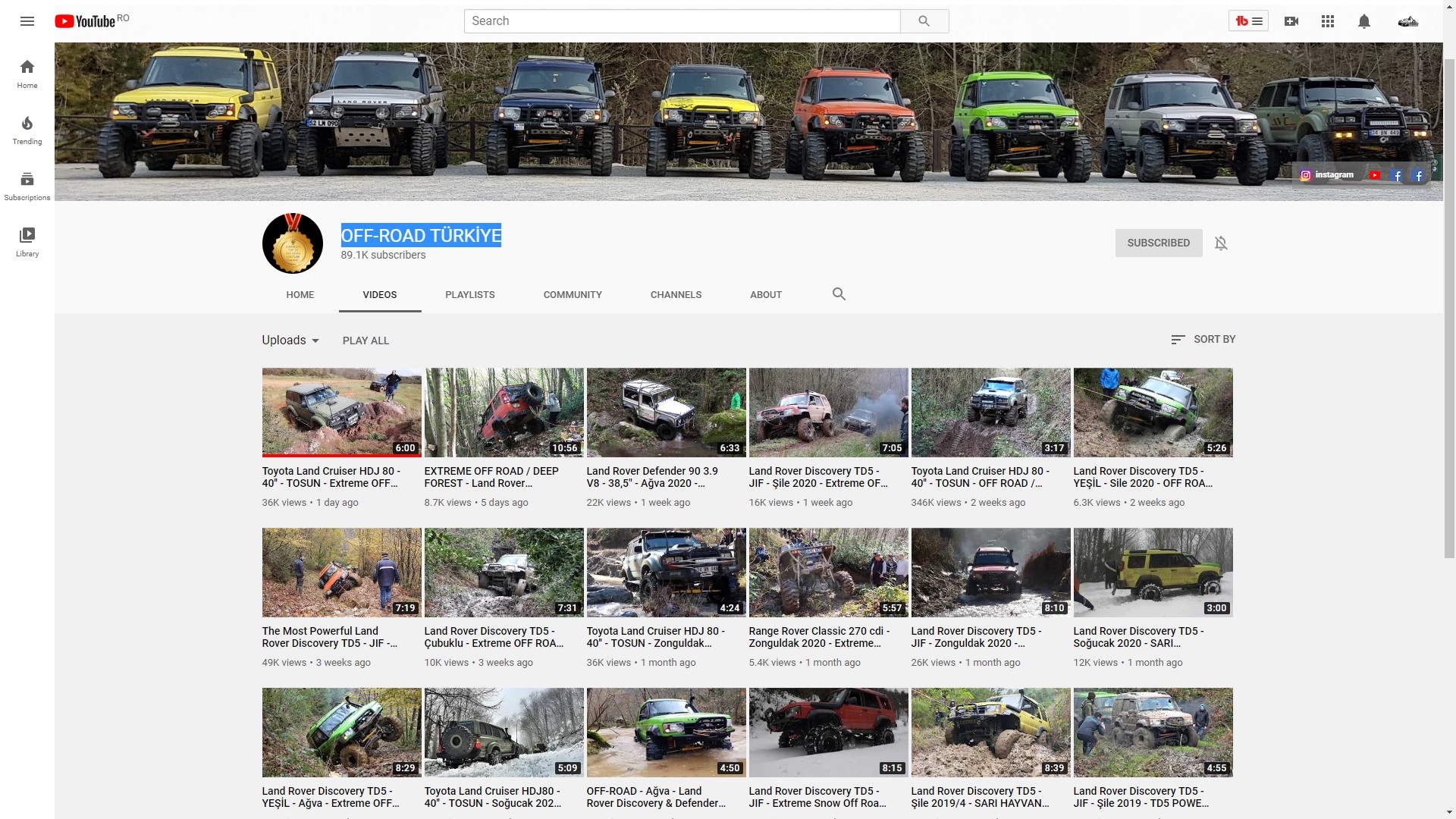Click the SUBSCRIBED button

coord(1159,243)
